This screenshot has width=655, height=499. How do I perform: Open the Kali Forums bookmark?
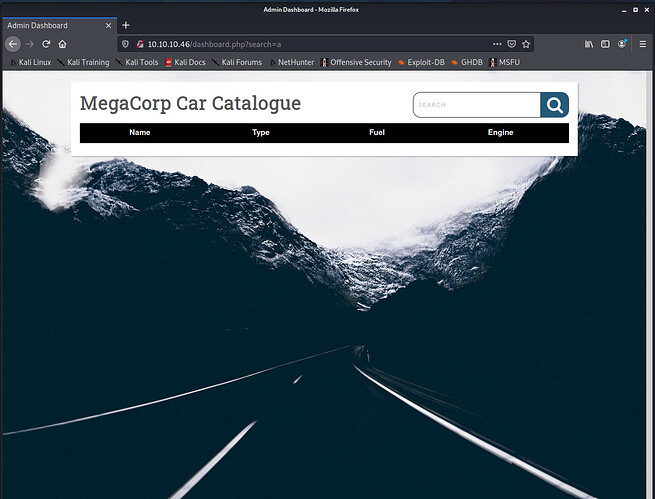pos(237,62)
